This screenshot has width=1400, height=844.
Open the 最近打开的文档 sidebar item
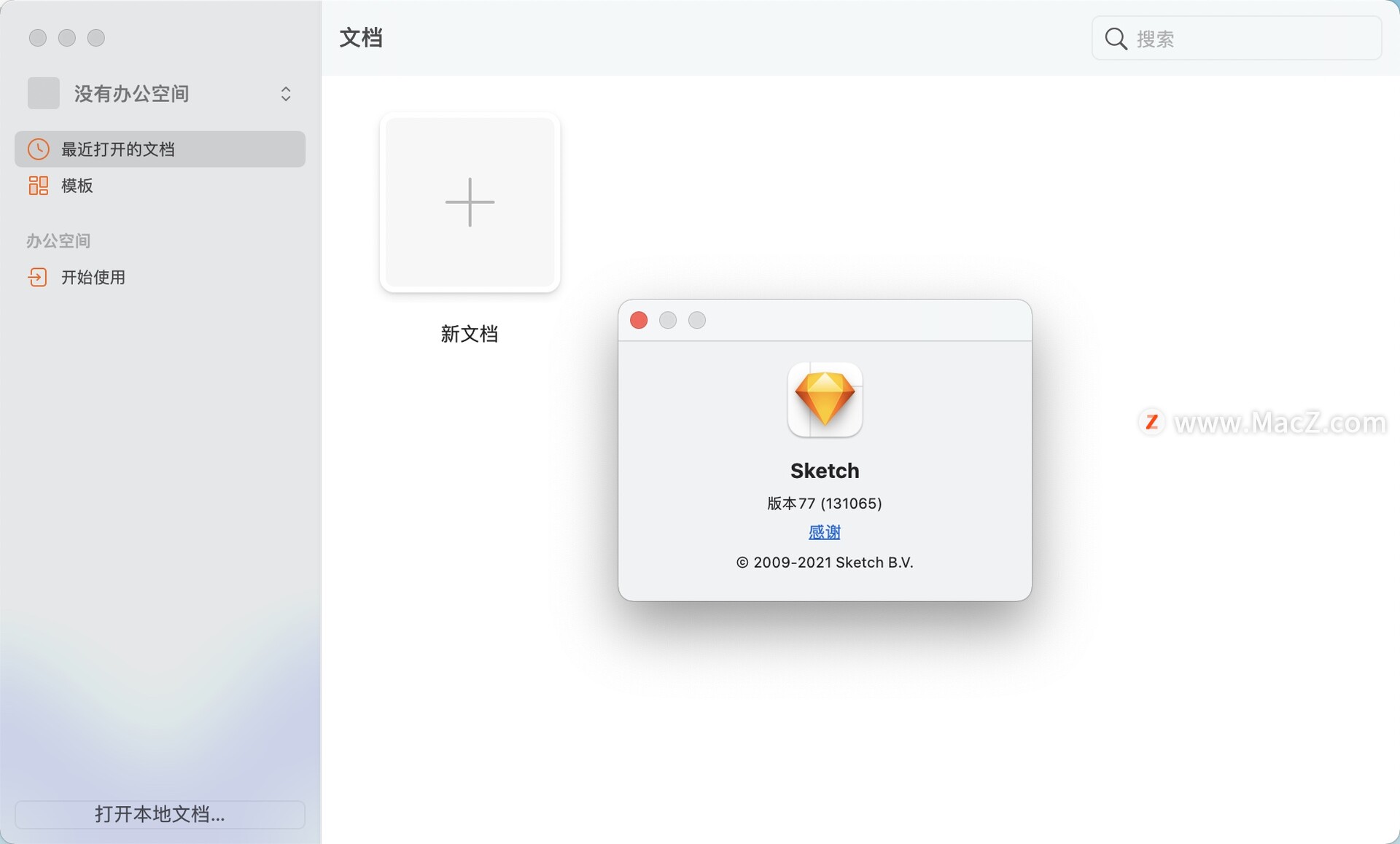pyautogui.click(x=160, y=149)
